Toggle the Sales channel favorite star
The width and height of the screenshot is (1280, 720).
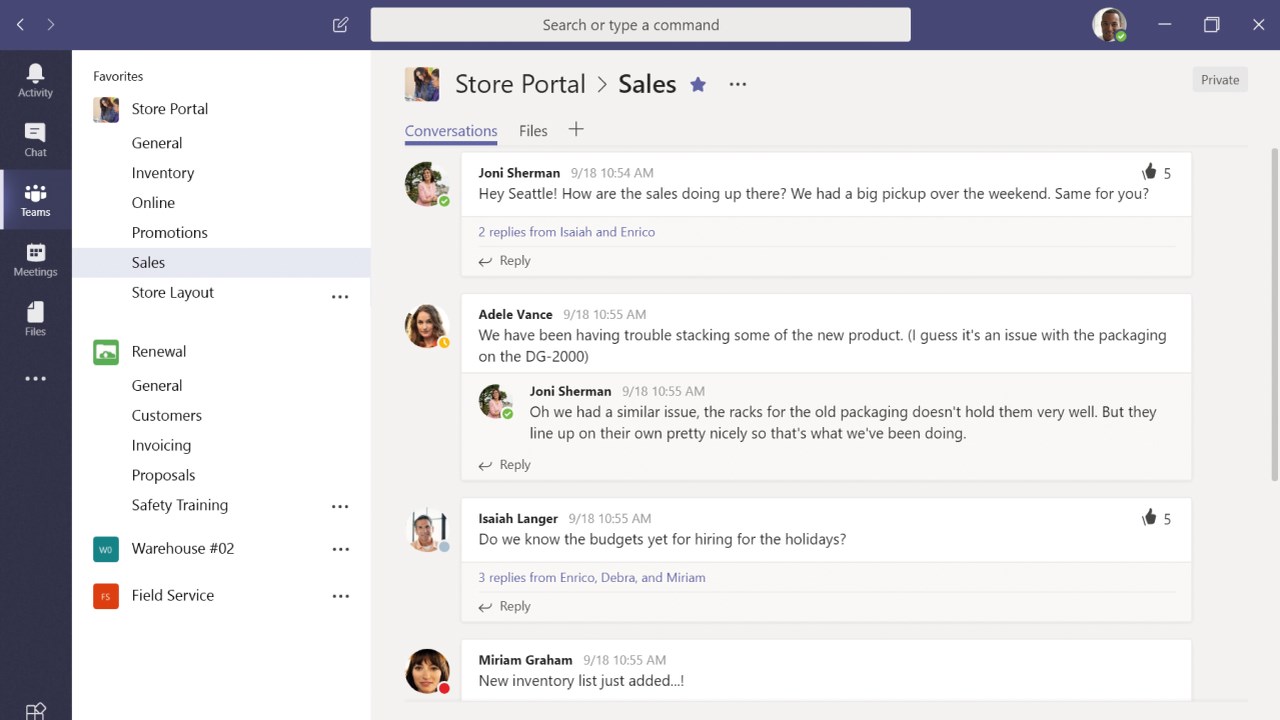(698, 85)
